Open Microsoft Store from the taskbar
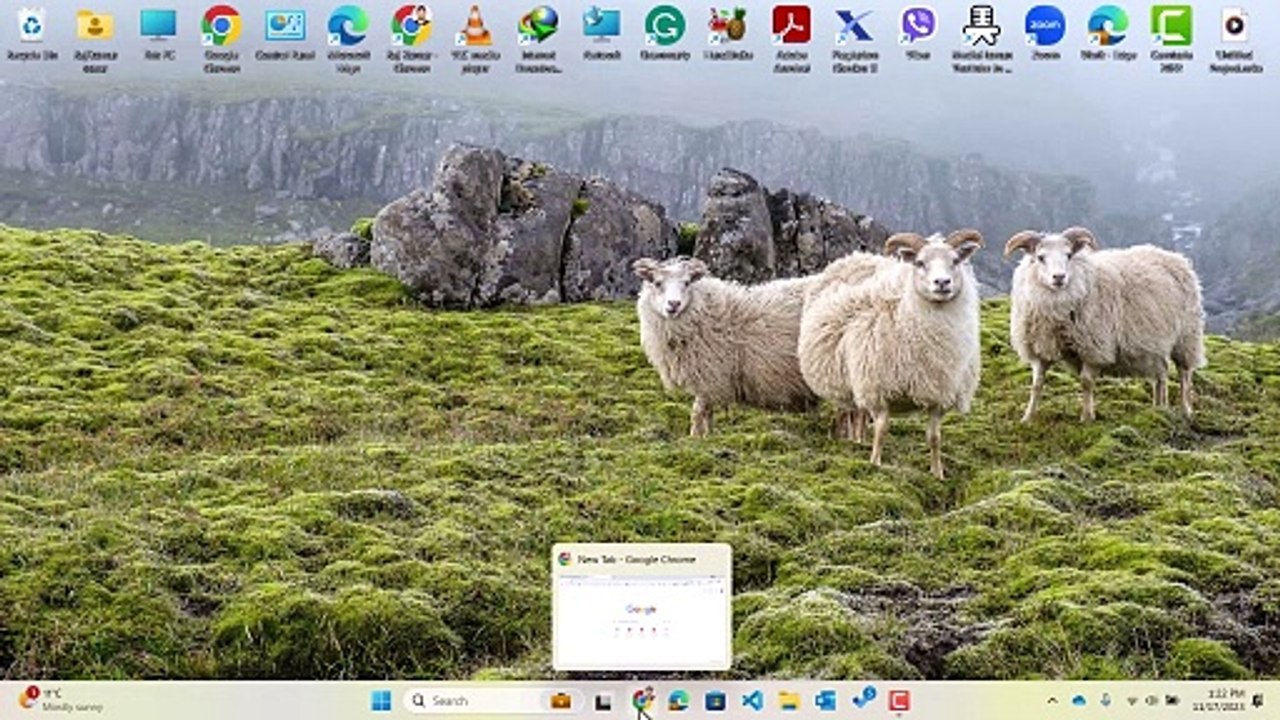1280x720 pixels. (x=716, y=701)
